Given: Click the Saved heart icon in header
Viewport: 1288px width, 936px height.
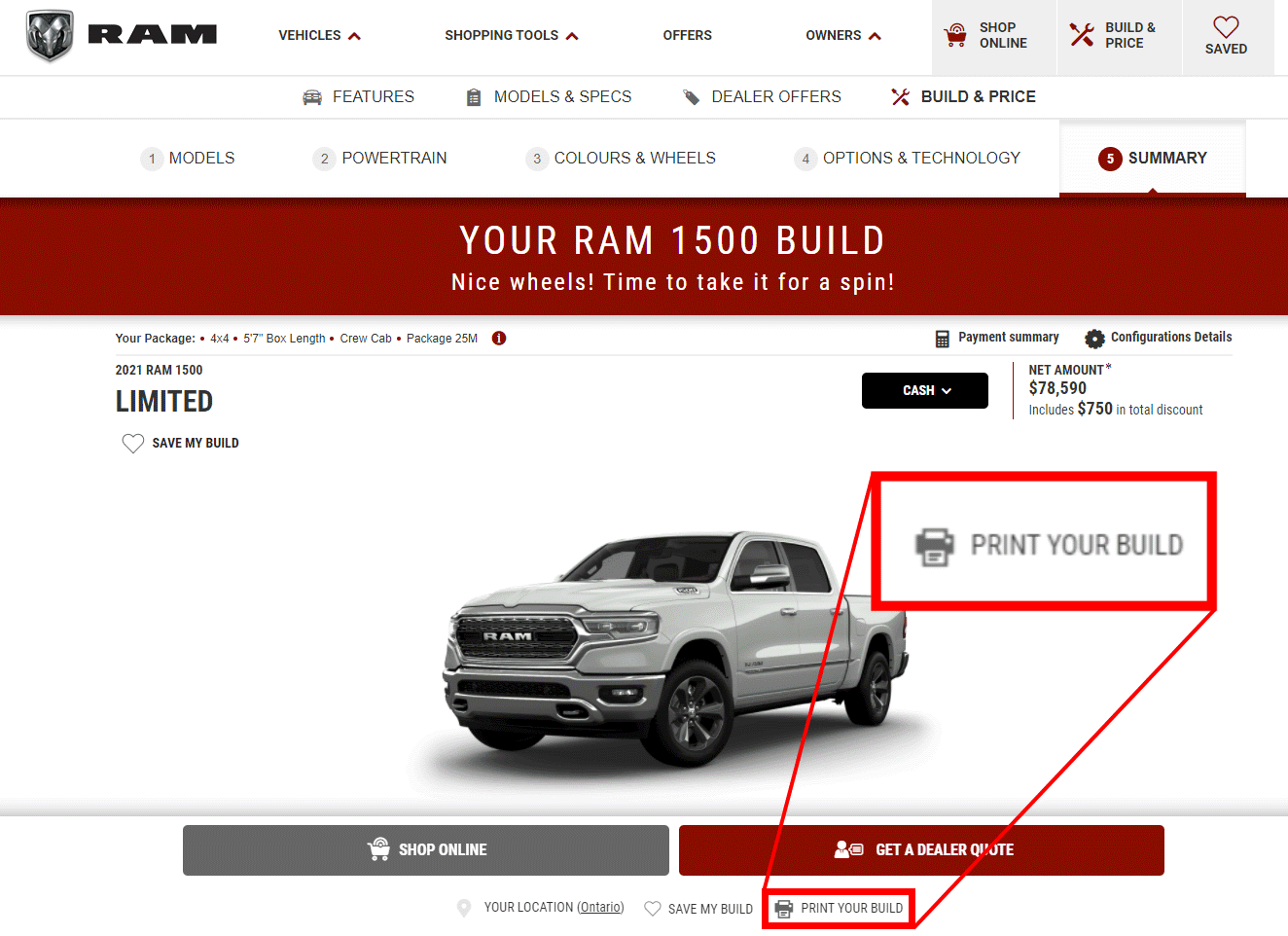Looking at the screenshot, I should tap(1226, 27).
